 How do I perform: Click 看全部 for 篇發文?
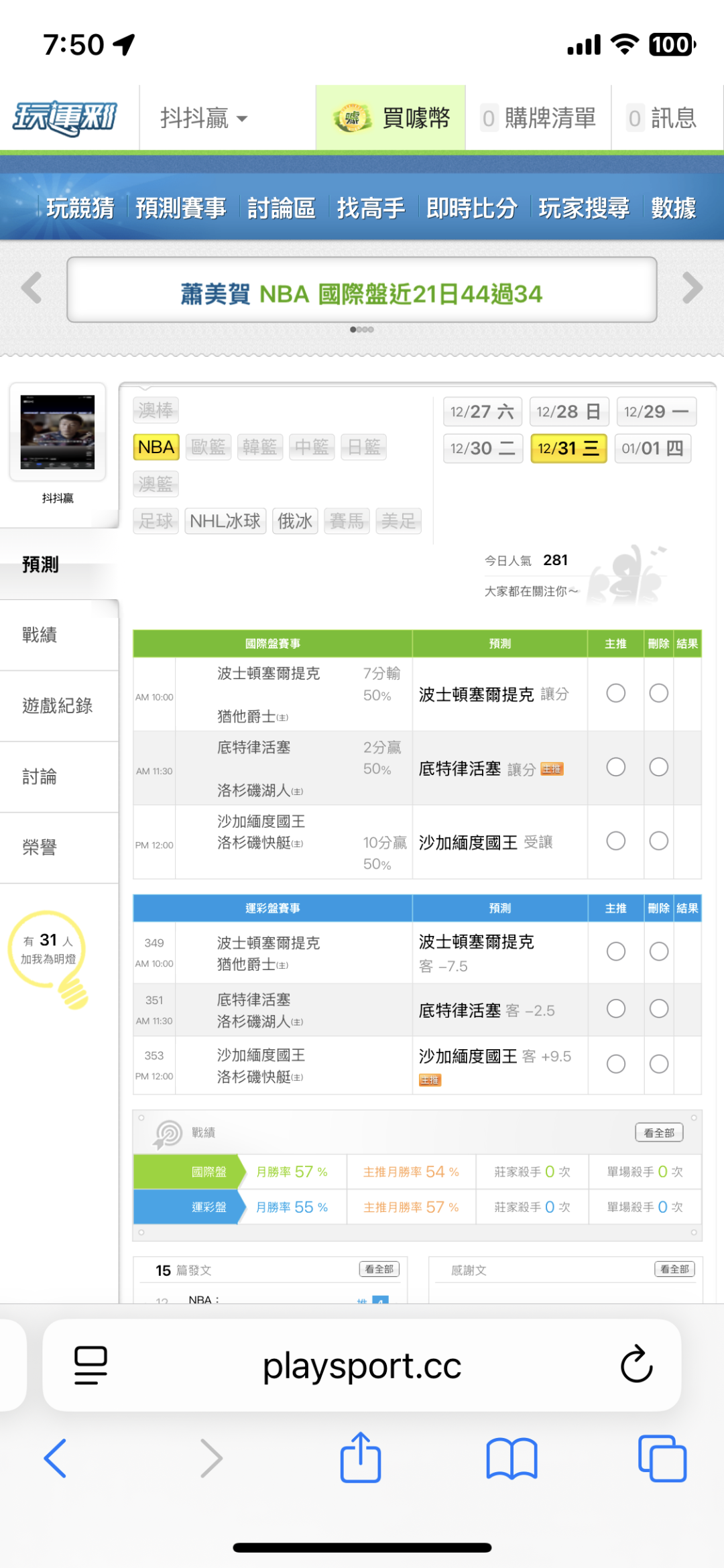(x=379, y=1269)
